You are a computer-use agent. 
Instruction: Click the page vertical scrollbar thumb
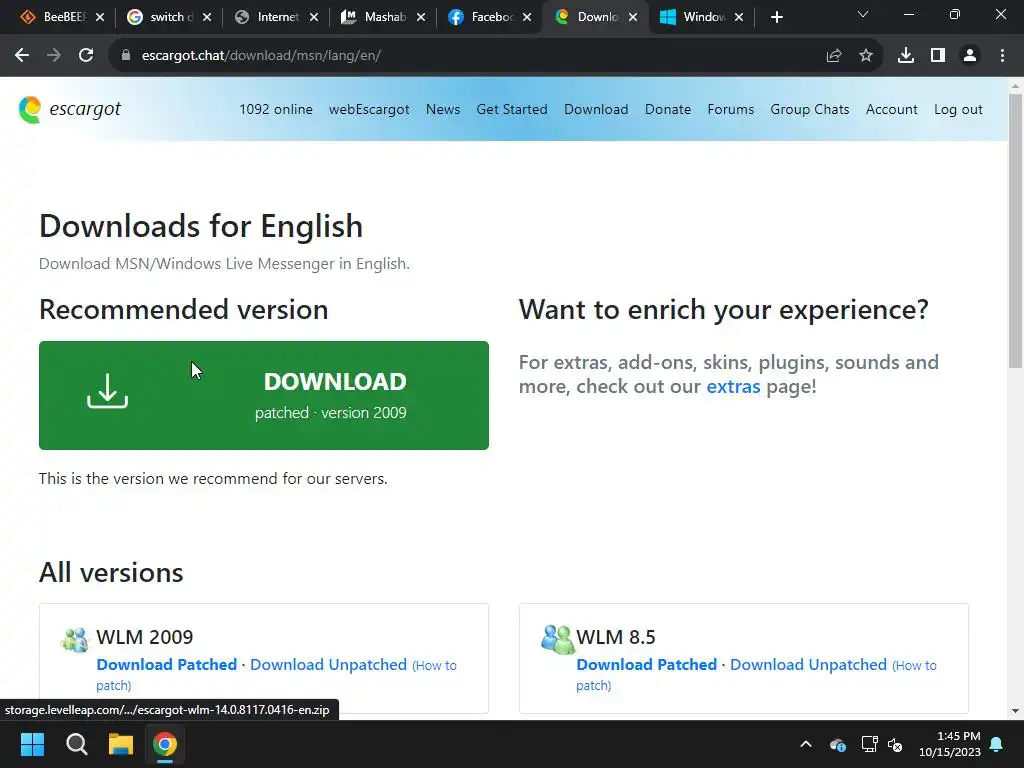tap(1015, 231)
